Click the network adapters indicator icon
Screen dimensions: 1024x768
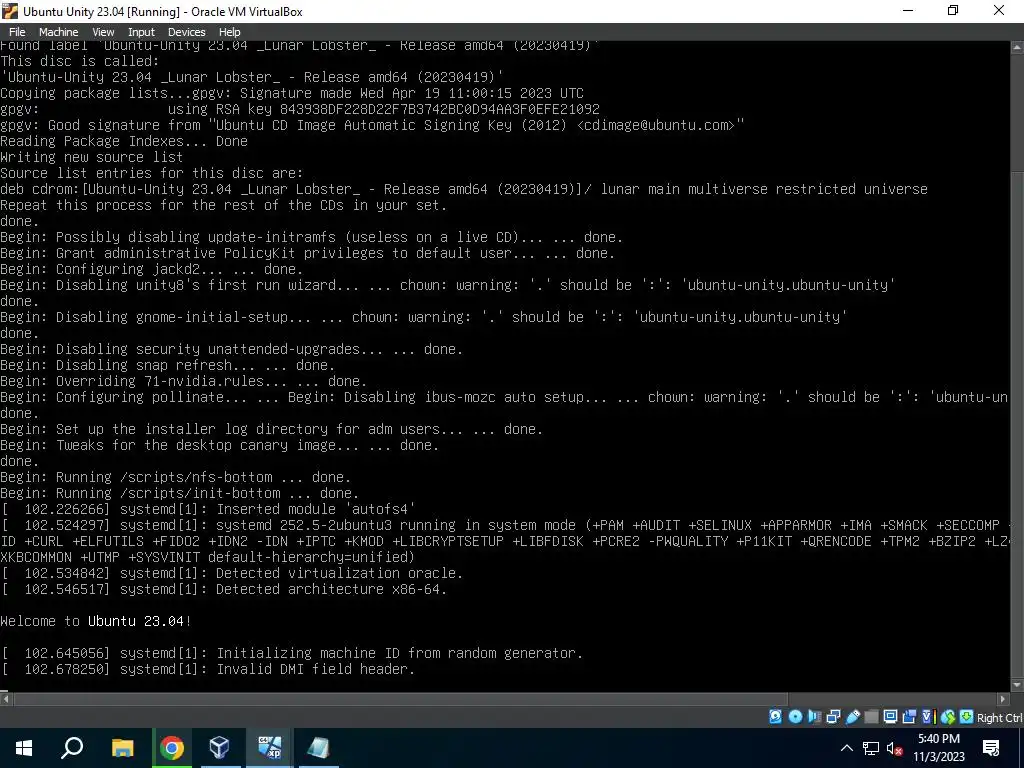coord(833,717)
